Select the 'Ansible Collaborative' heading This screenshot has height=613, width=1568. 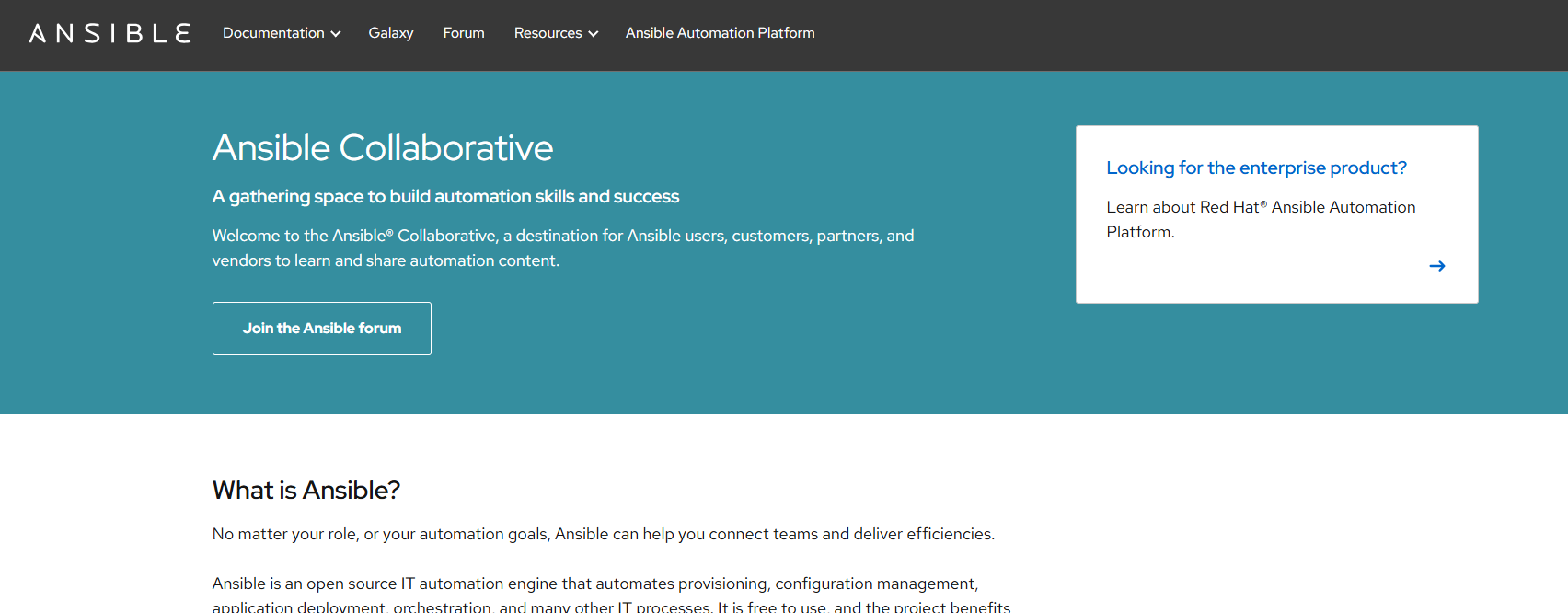tap(383, 148)
